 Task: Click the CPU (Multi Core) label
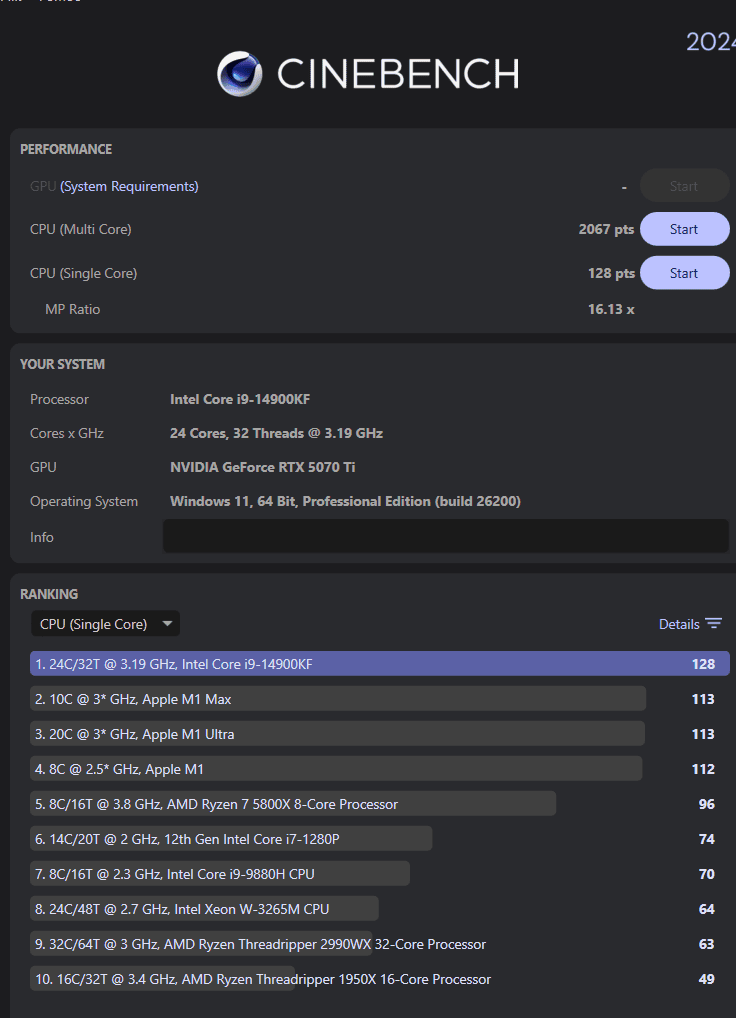coord(80,229)
